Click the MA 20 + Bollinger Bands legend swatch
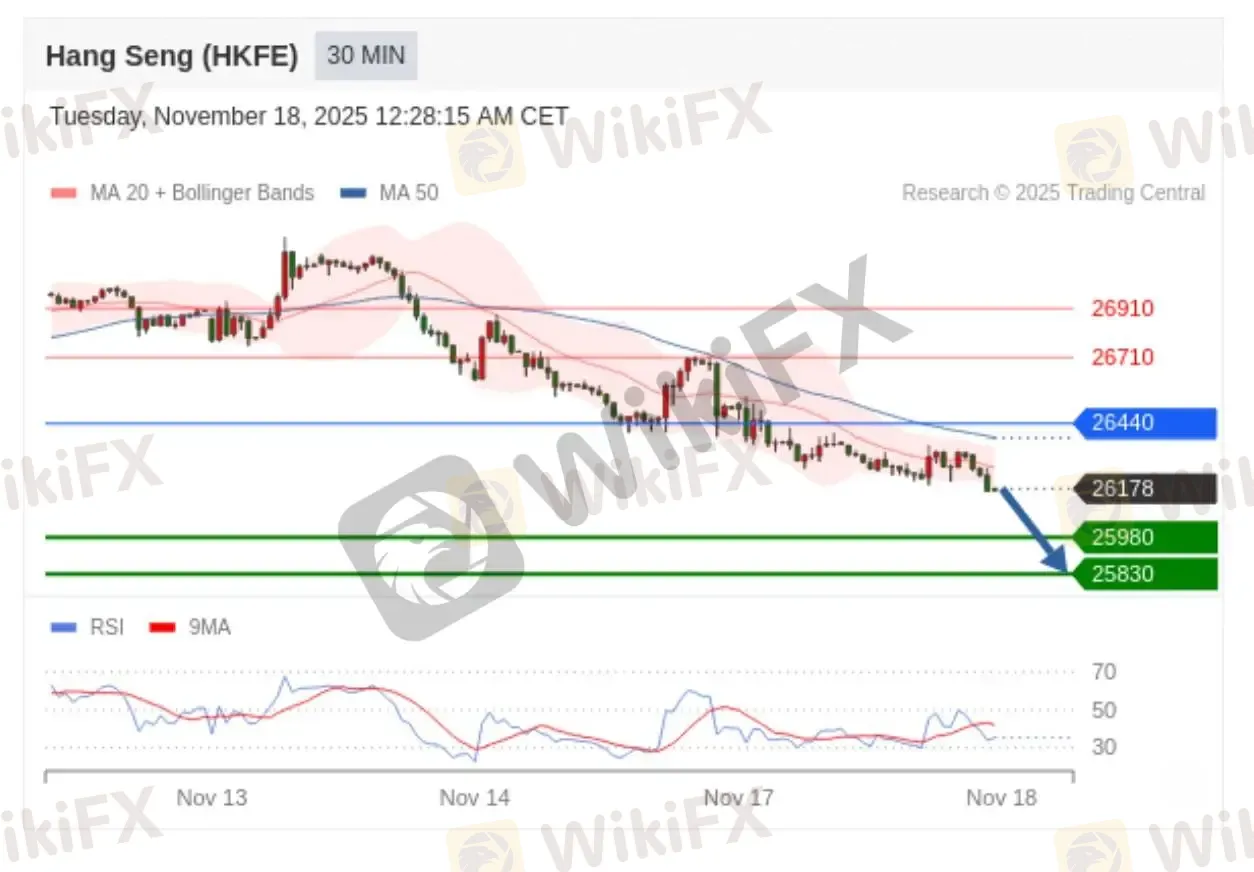Viewport: 1254px width, 872px height. [64, 193]
